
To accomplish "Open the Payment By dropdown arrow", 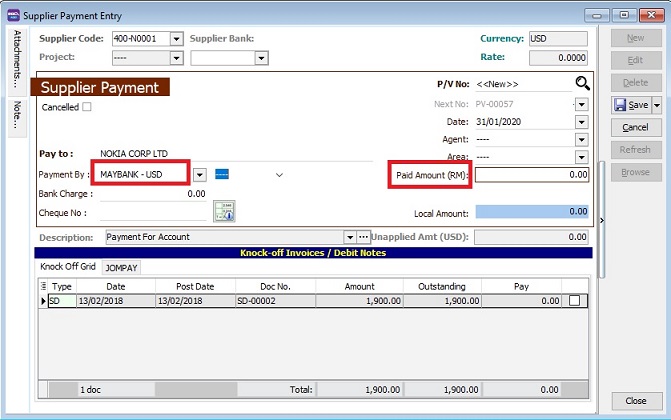I will pyautogui.click(x=200, y=175).
